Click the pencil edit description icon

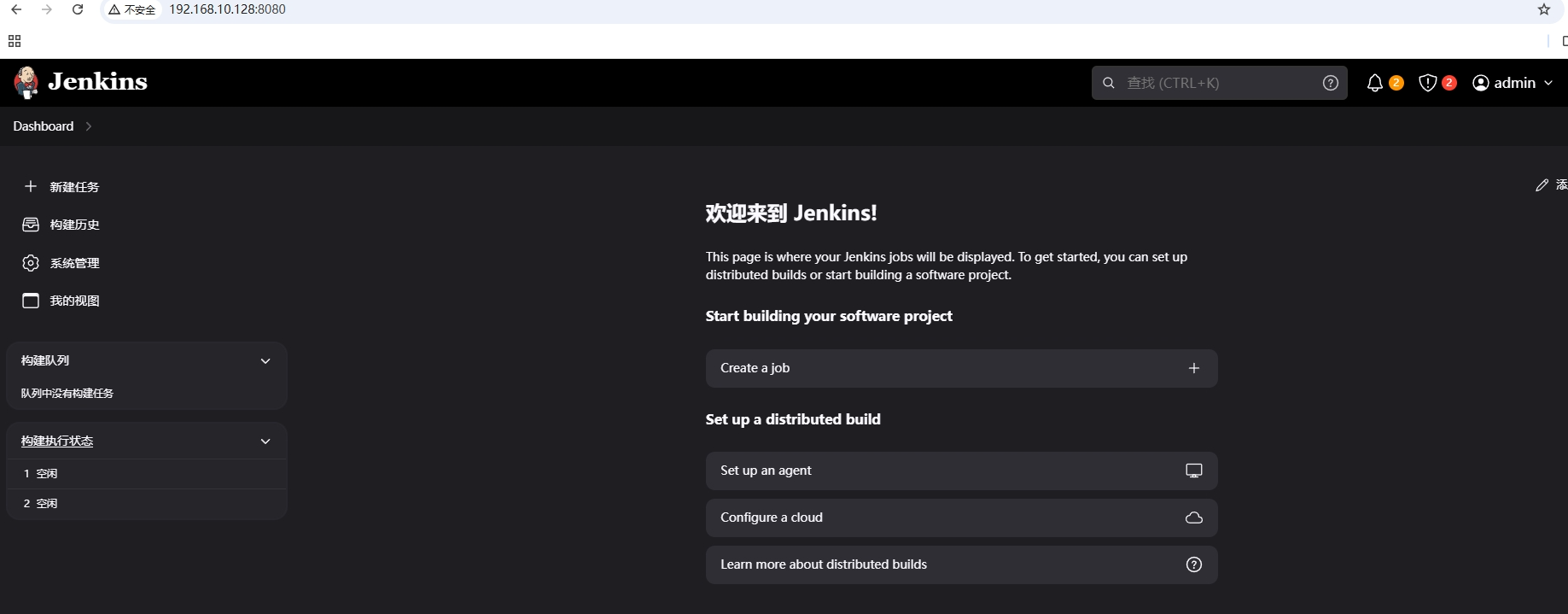(1542, 185)
